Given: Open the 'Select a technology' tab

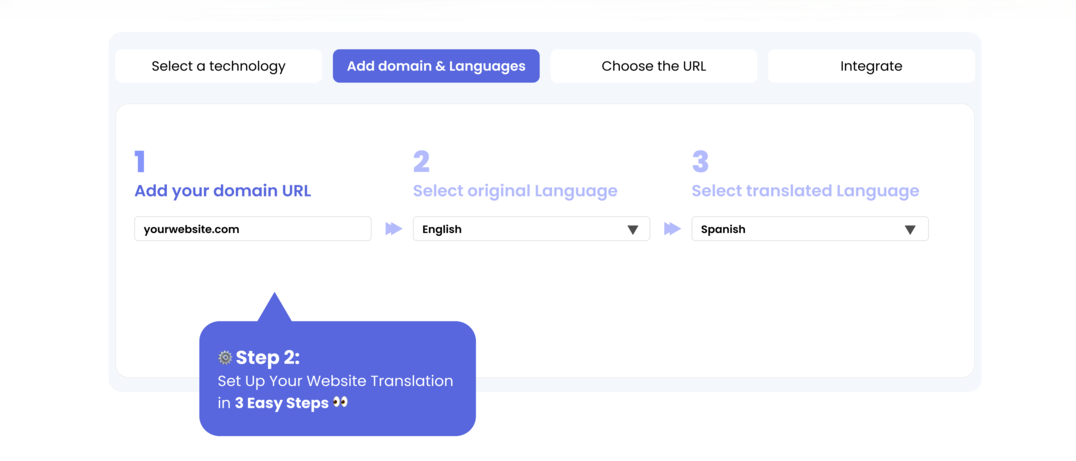Looking at the screenshot, I should tap(218, 66).
